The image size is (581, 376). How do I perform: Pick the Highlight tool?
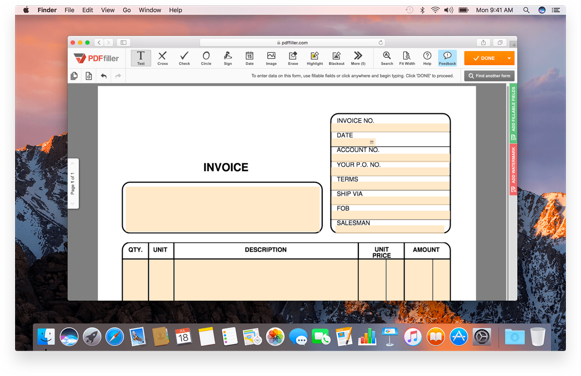point(315,58)
